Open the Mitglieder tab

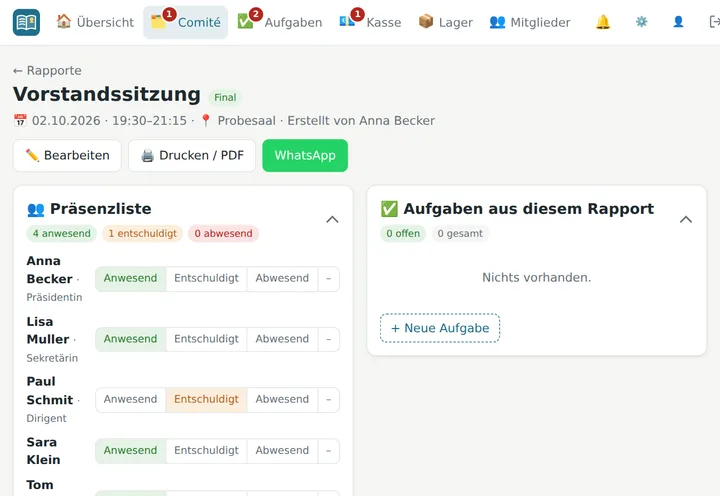pyautogui.click(x=530, y=22)
